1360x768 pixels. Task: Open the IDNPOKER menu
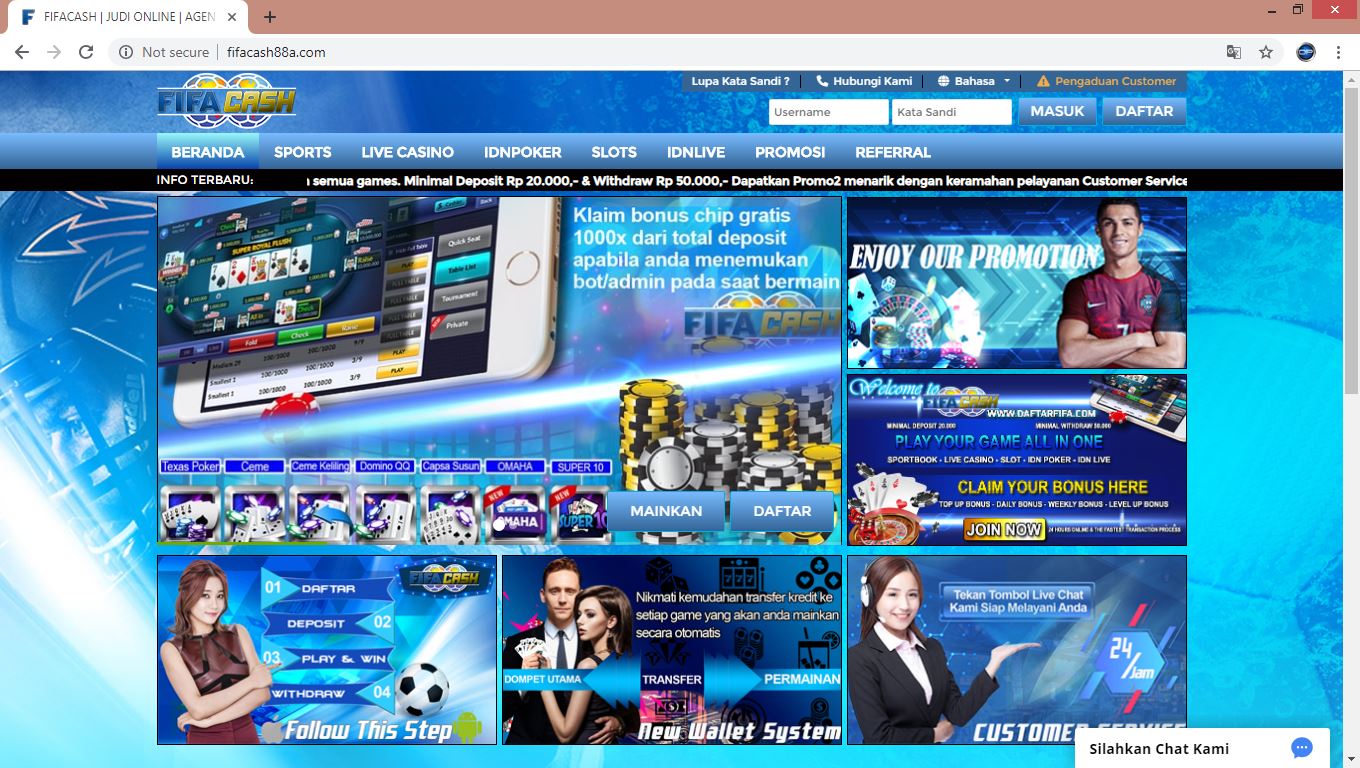click(x=523, y=152)
